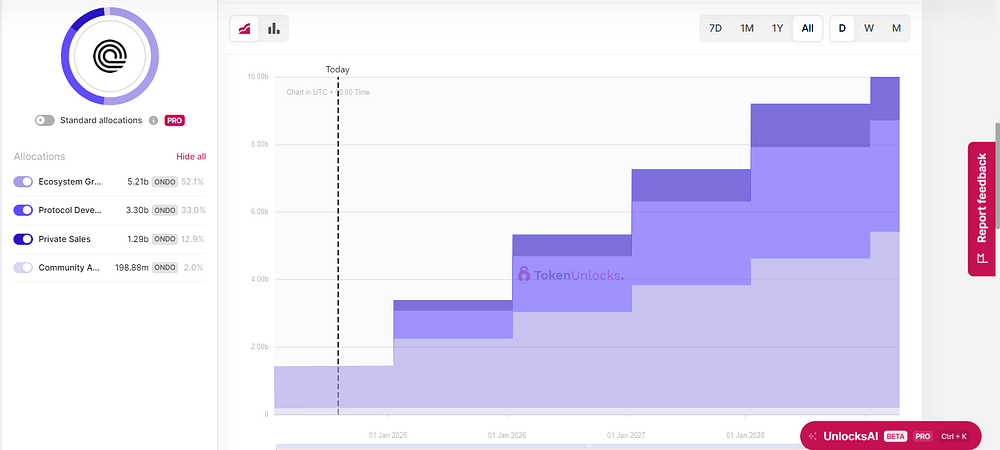1000x450 pixels.
Task: Click the flag icon on Report feedback
Action: pyautogui.click(x=981, y=258)
